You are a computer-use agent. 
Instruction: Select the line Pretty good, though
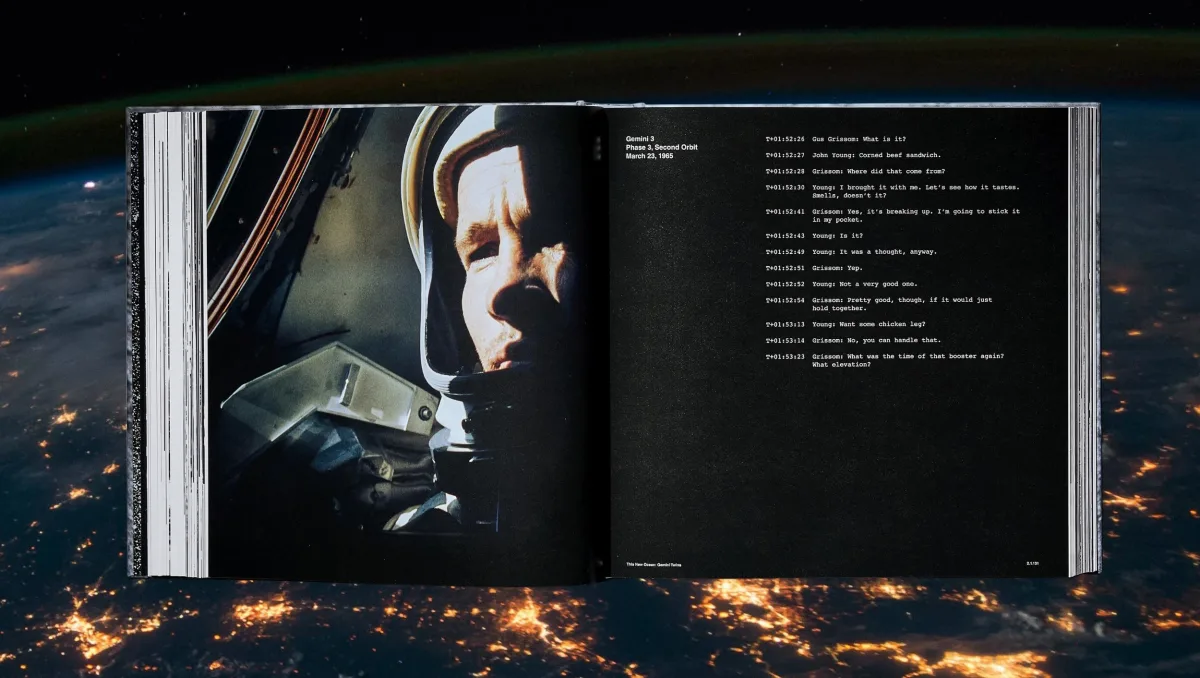[900, 303]
